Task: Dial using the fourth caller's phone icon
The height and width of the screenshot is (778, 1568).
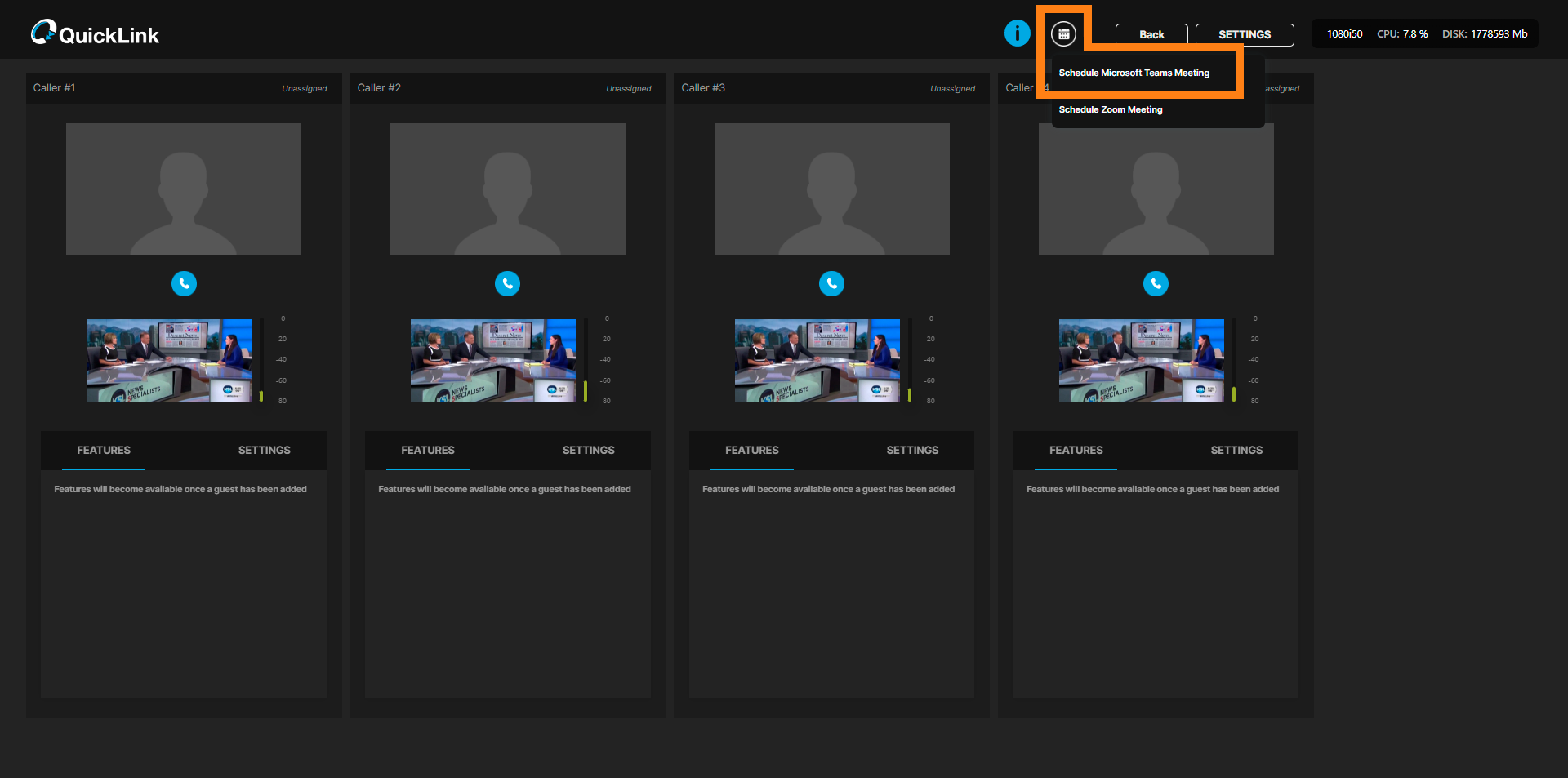Action: coord(1156,283)
